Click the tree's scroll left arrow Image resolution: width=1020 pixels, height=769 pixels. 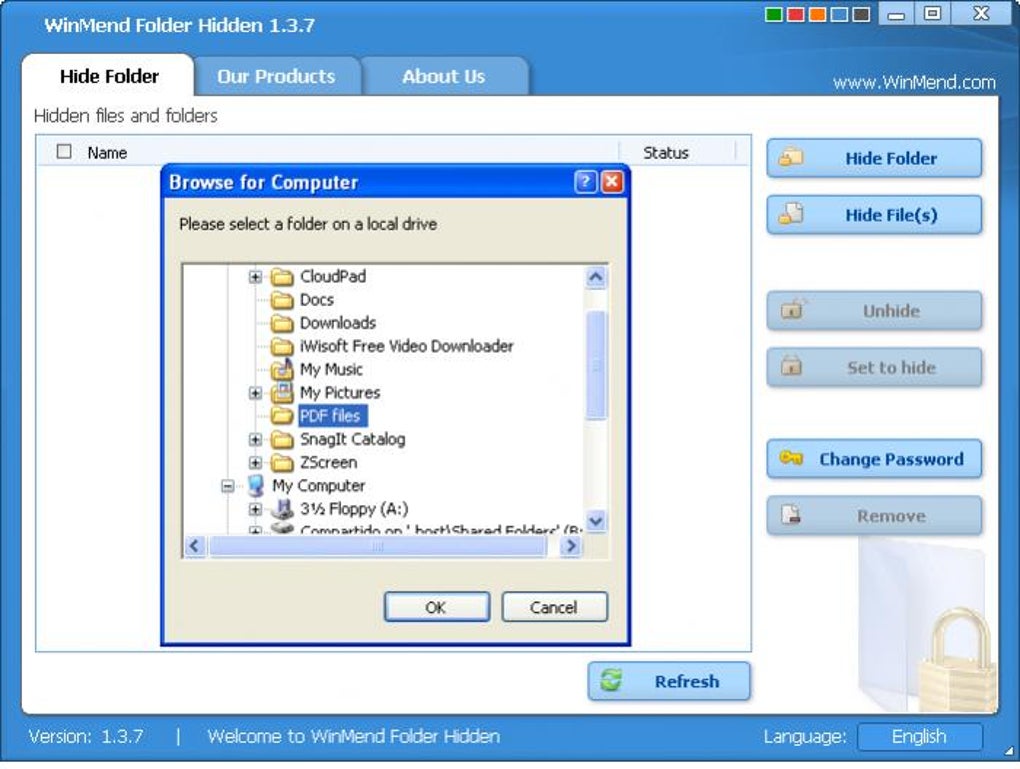(x=195, y=545)
